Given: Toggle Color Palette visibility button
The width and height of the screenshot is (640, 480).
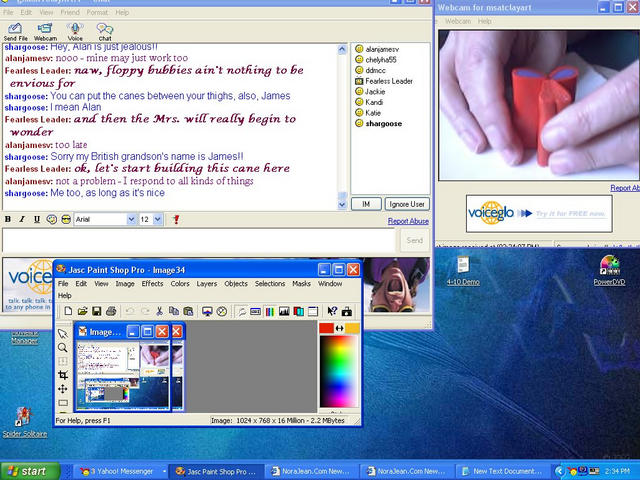Looking at the screenshot, I should pyautogui.click(x=270, y=311).
